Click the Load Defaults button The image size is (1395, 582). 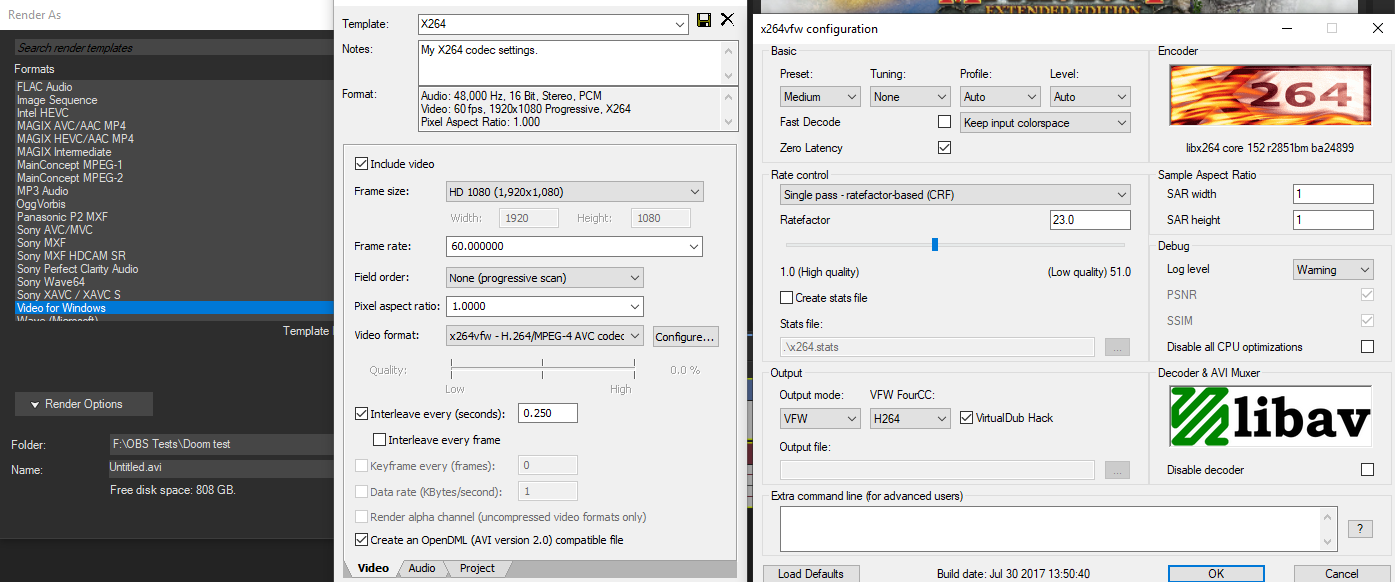(x=811, y=574)
